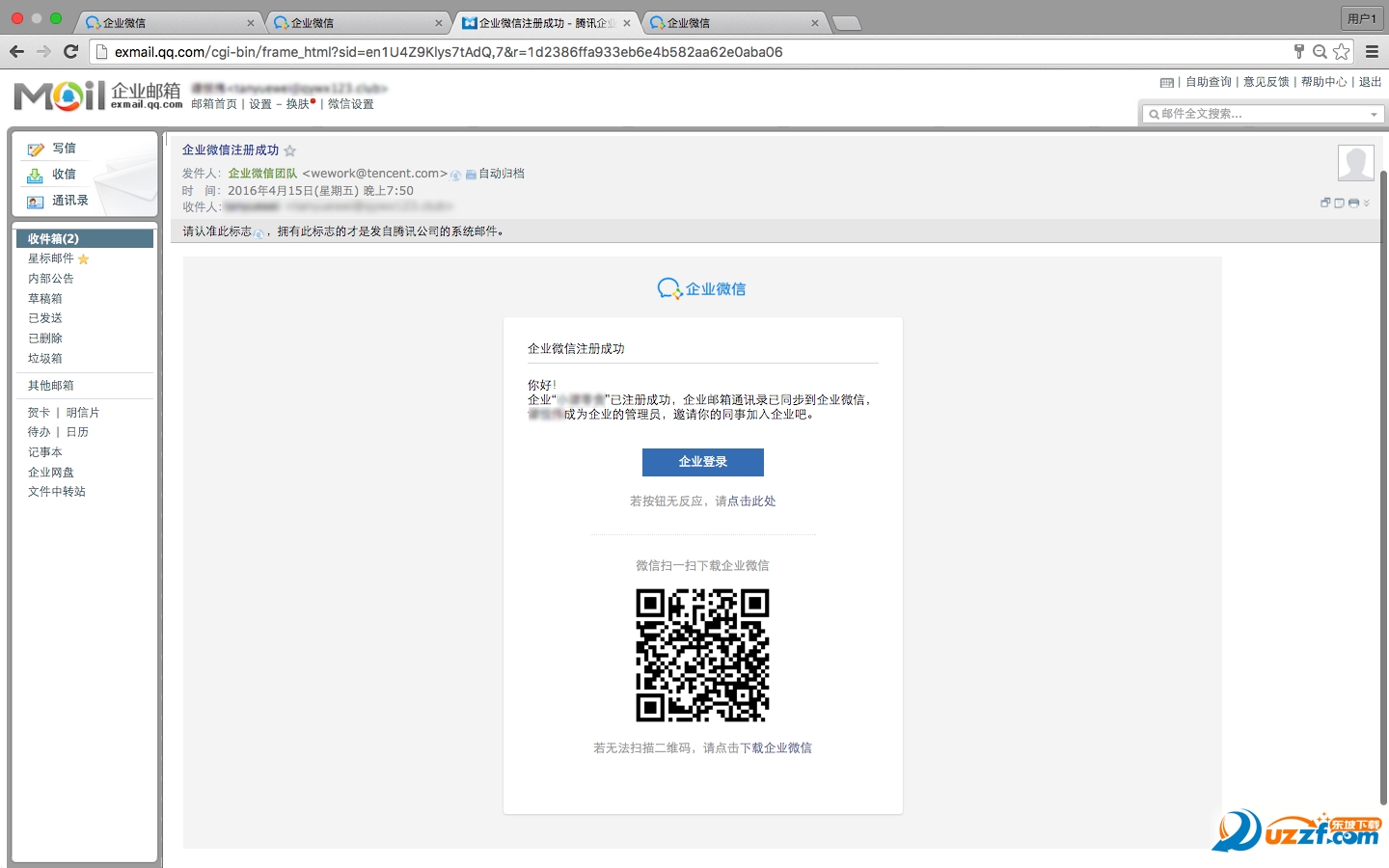Image resolution: width=1389 pixels, height=868 pixels.
Task: Click the note-shaped icon beside the print icon
Action: (x=1339, y=203)
